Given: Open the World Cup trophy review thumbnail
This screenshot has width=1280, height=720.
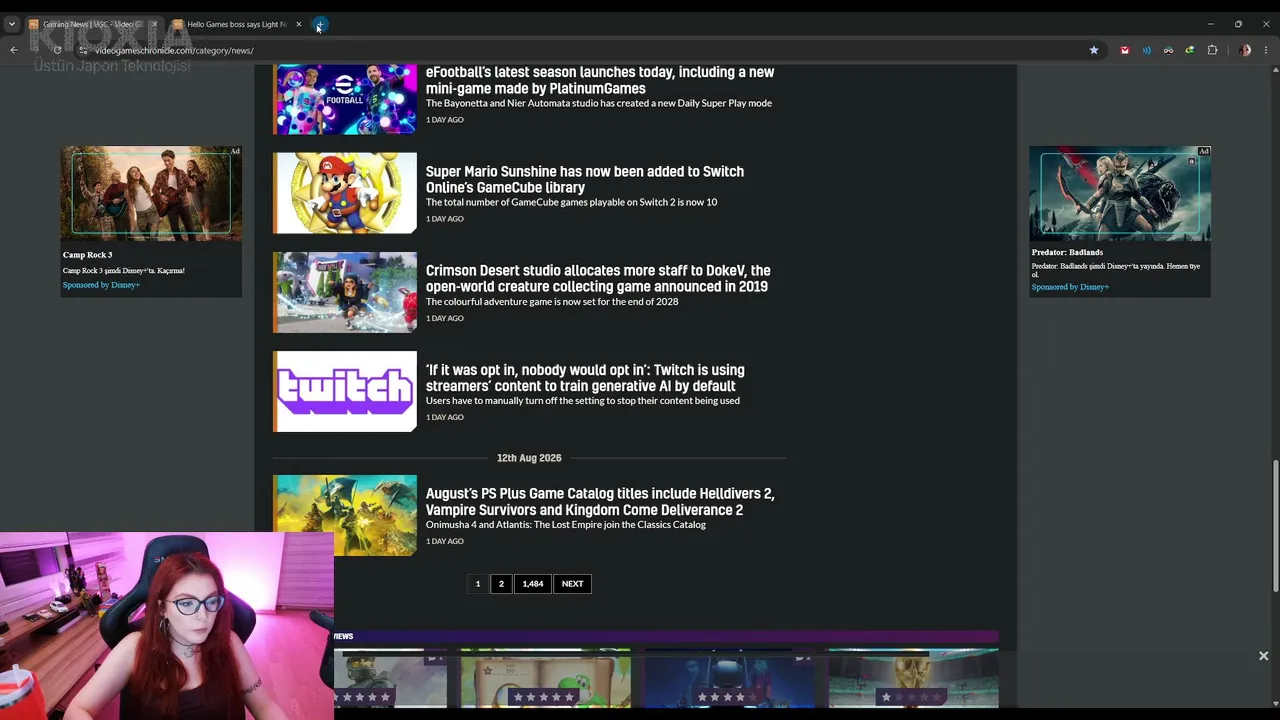Looking at the screenshot, I should (x=913, y=678).
